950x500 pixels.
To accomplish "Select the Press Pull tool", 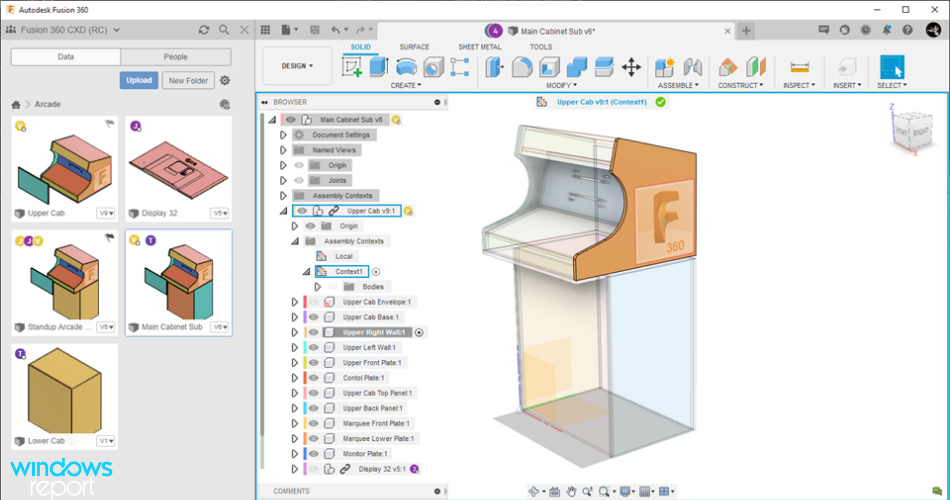I will pyautogui.click(x=494, y=67).
